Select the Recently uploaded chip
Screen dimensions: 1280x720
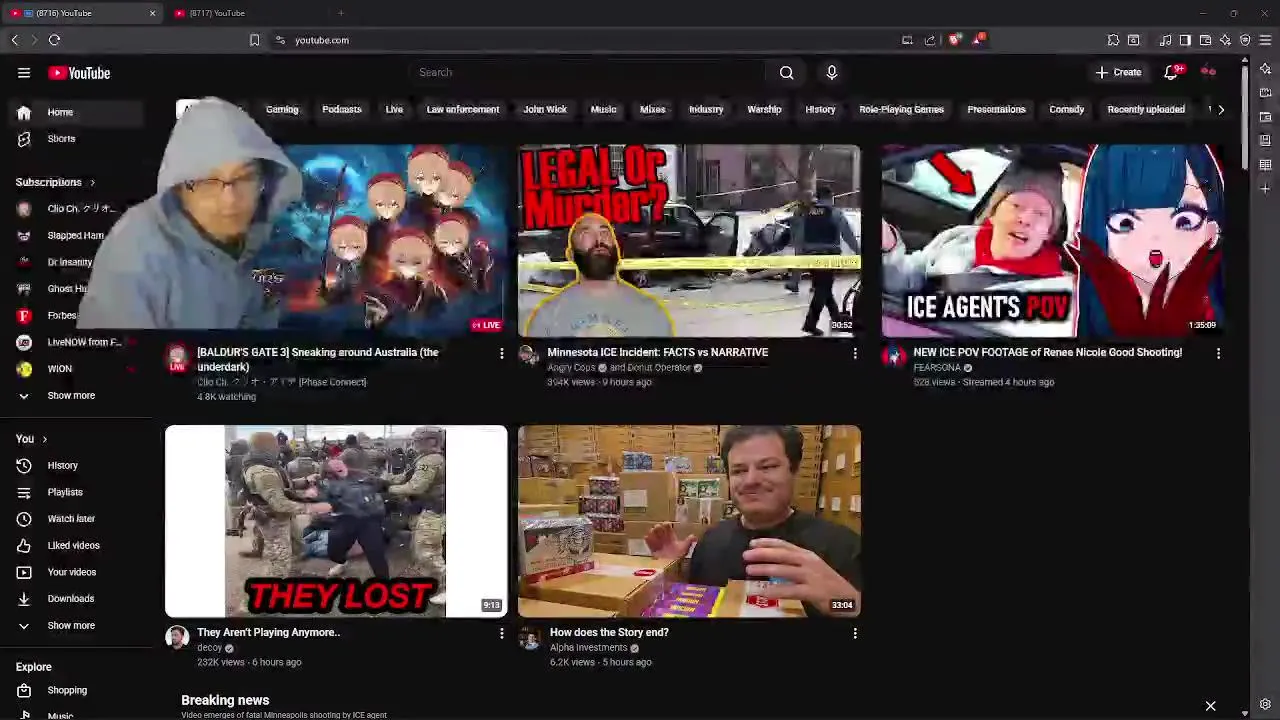(1146, 109)
